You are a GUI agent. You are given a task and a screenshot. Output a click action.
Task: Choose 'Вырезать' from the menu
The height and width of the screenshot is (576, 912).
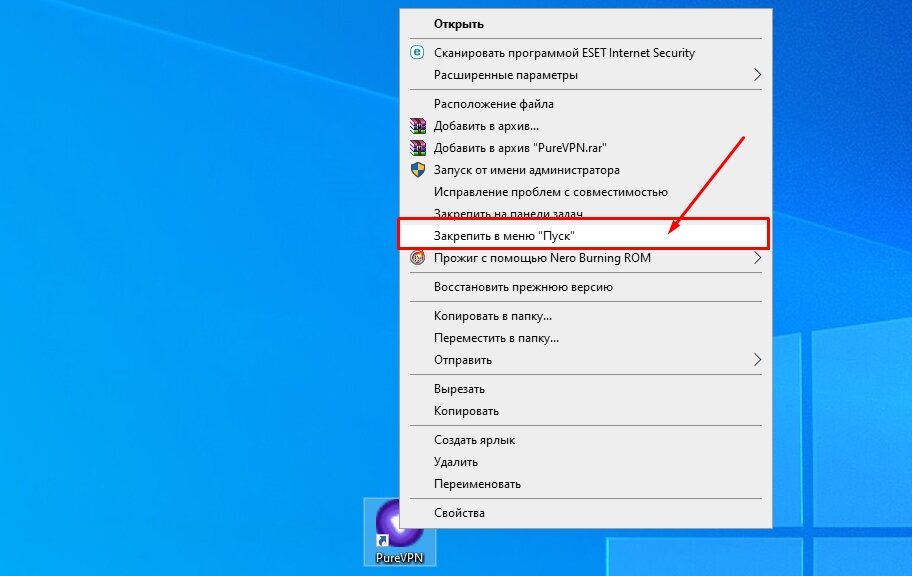(x=586, y=389)
